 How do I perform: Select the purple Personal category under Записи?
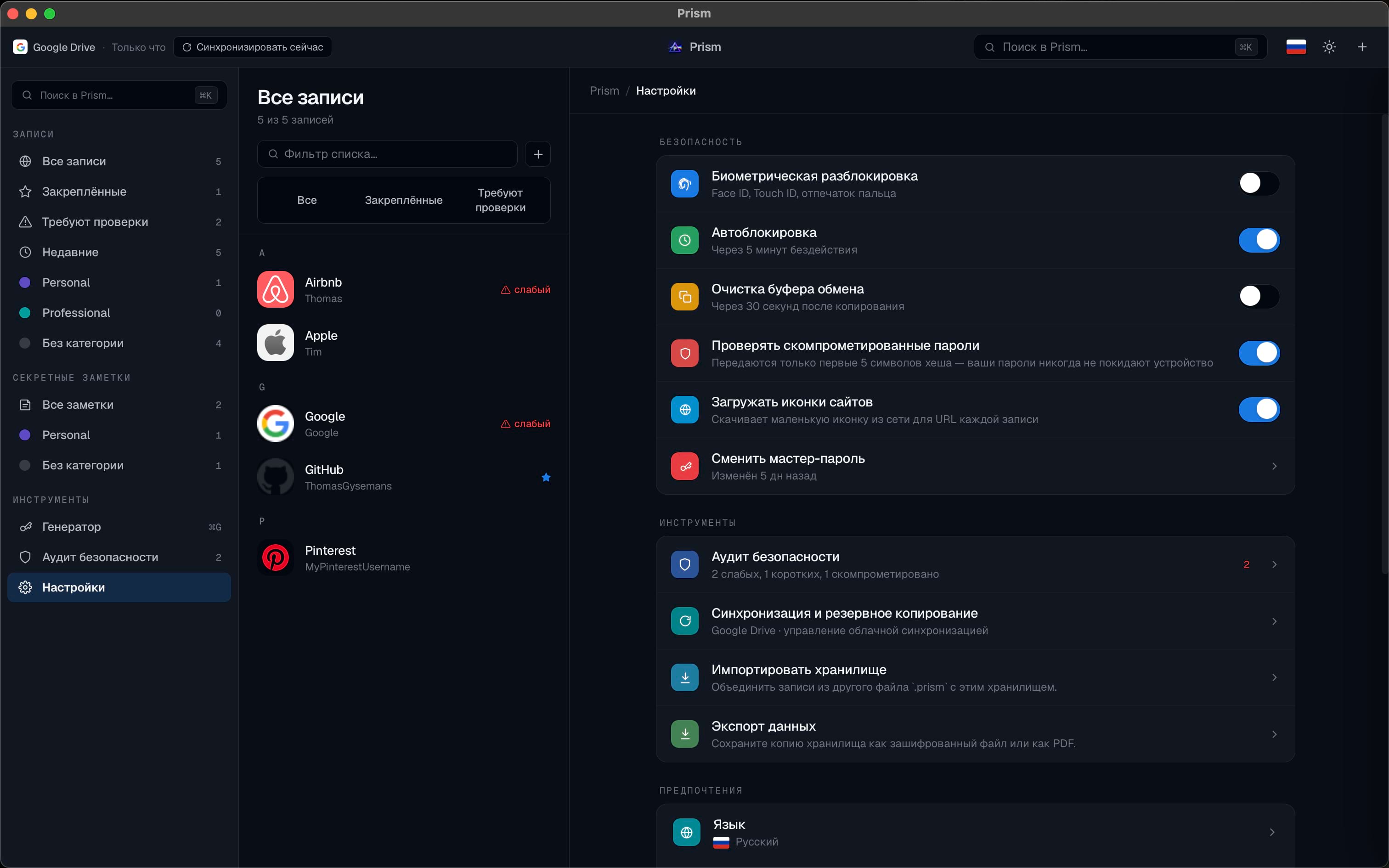pyautogui.click(x=119, y=282)
